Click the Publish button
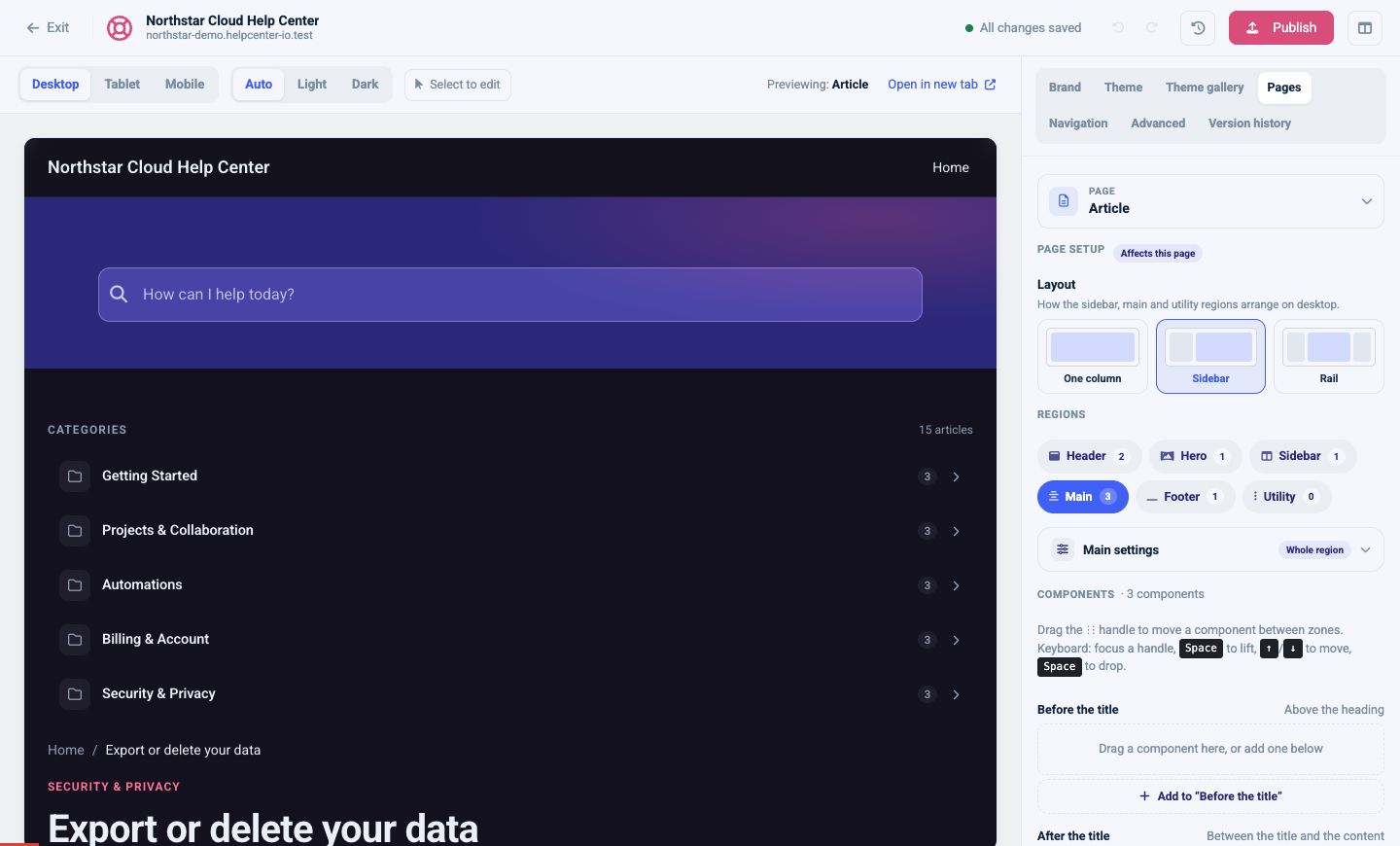1400x846 pixels. point(1281,28)
